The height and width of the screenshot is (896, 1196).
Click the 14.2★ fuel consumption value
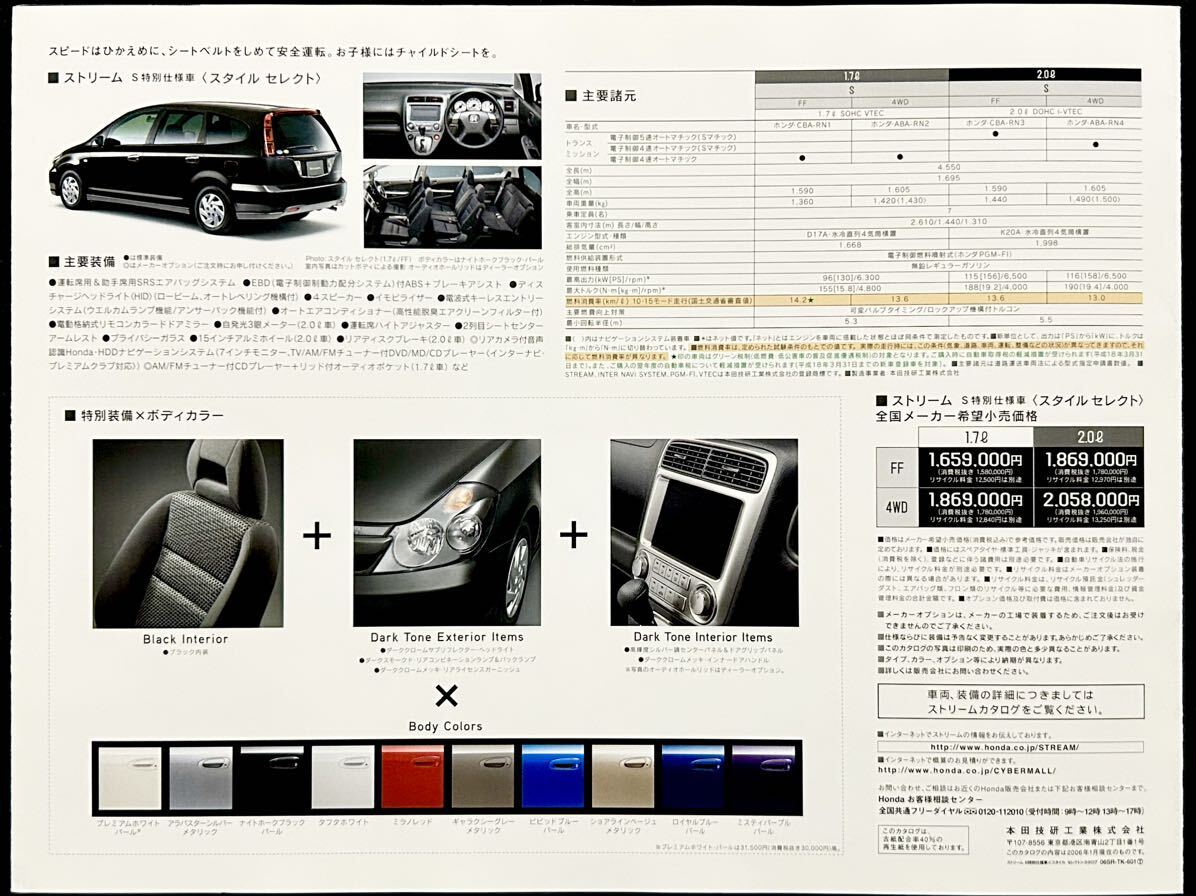(802, 300)
